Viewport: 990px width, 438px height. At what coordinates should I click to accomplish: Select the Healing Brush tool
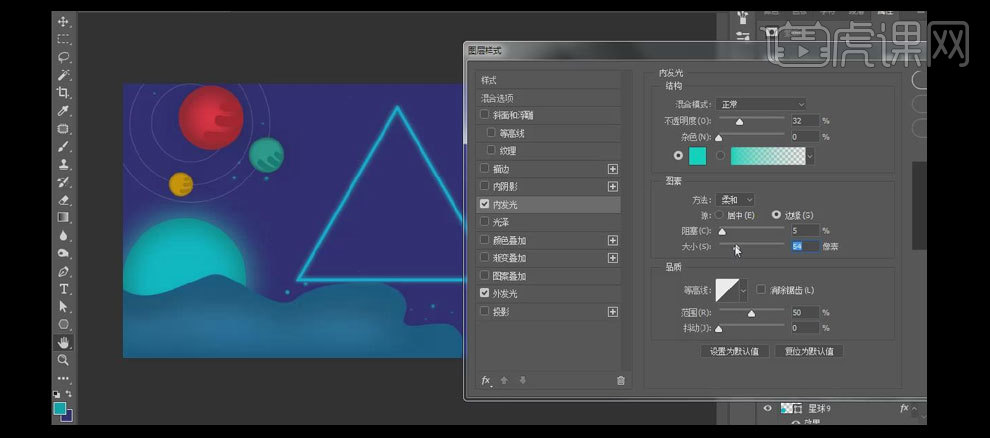click(63, 129)
